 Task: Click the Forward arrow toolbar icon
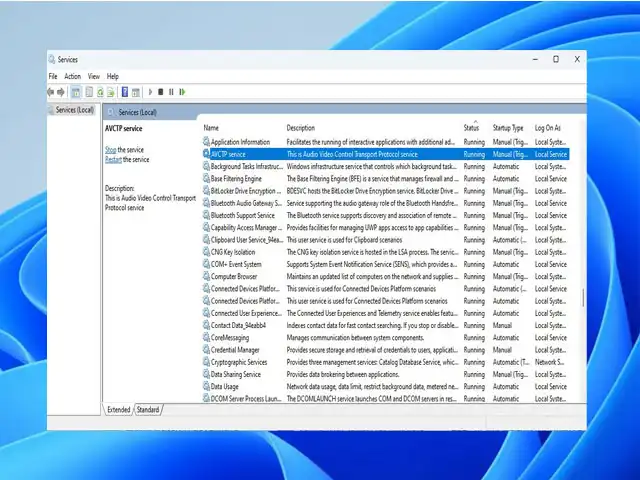point(60,92)
